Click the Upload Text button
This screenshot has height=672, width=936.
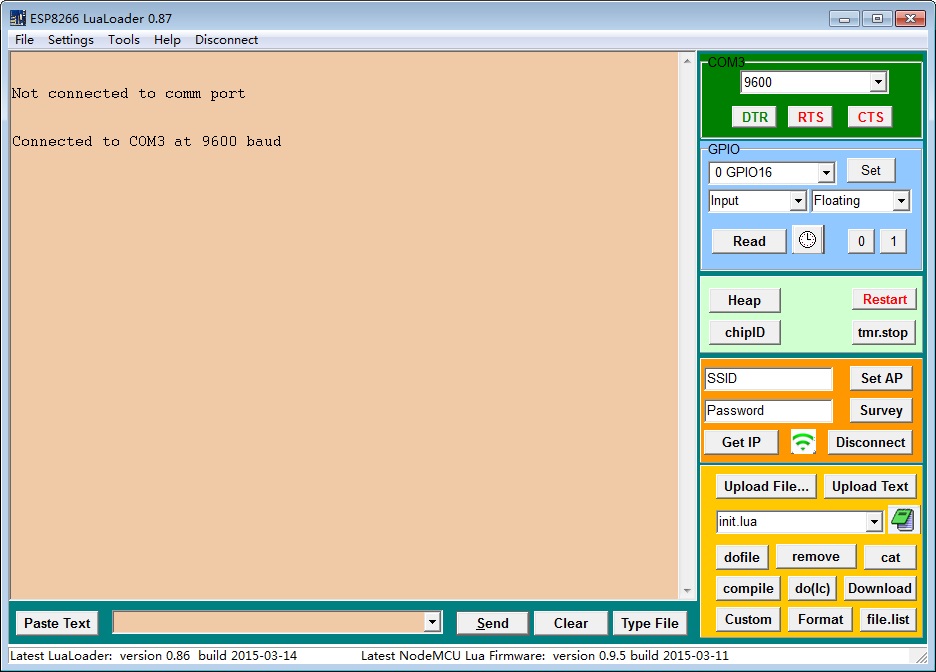click(869, 486)
